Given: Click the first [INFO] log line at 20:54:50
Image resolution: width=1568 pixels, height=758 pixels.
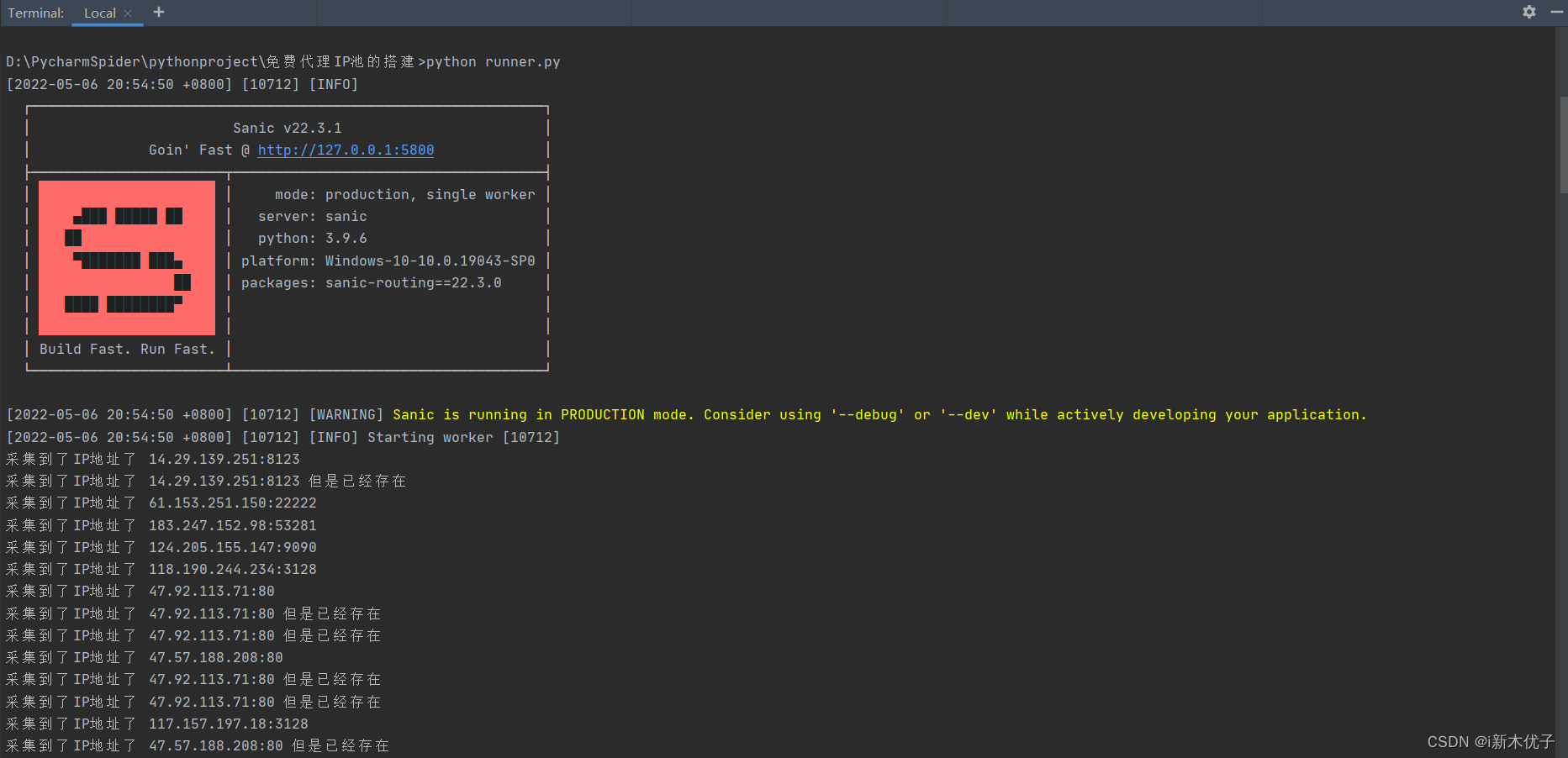Looking at the screenshot, I should [182, 84].
